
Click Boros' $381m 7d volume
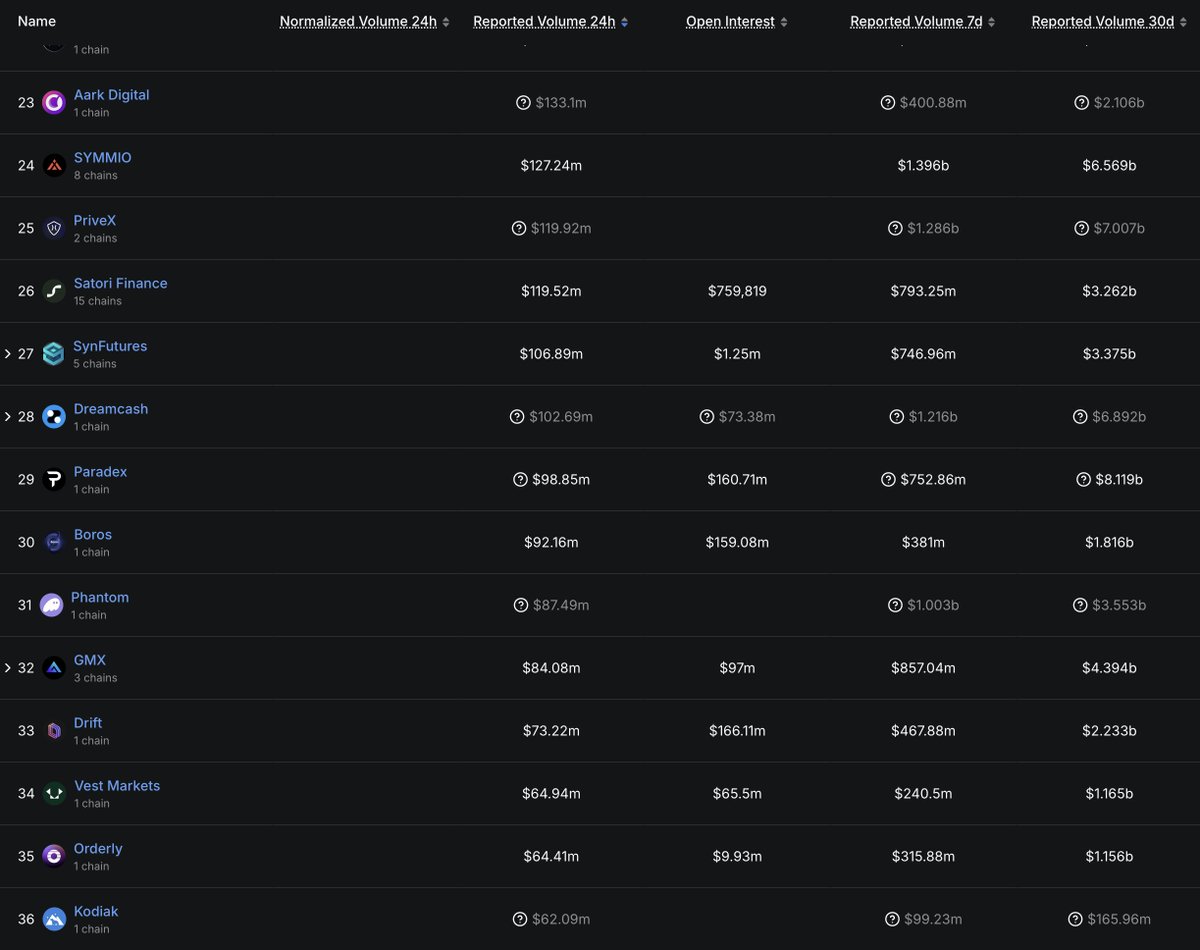(923, 542)
